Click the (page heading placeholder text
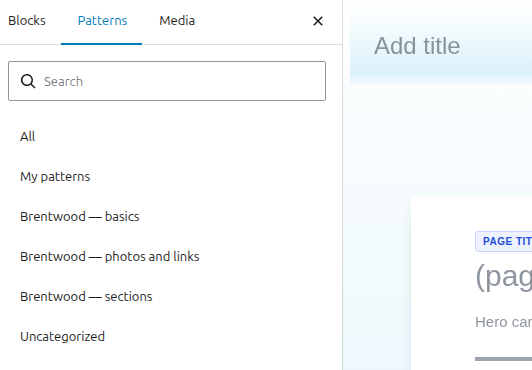This screenshot has height=370, width=532. coord(504,277)
